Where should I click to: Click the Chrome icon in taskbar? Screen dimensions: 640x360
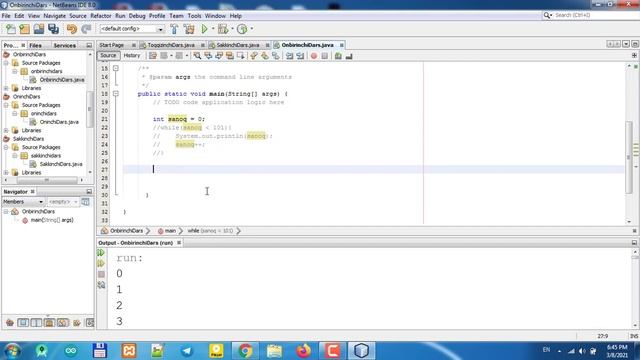[x=245, y=351]
